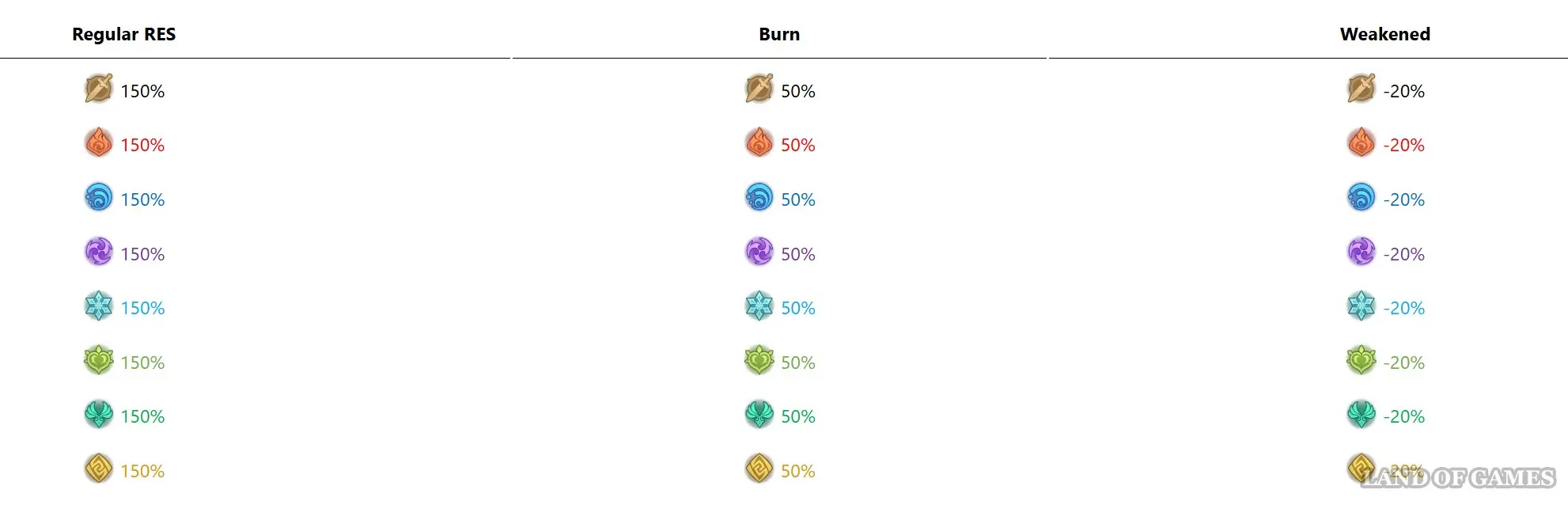Click the Regular RES column header
1568x505 pixels.
[124, 34]
